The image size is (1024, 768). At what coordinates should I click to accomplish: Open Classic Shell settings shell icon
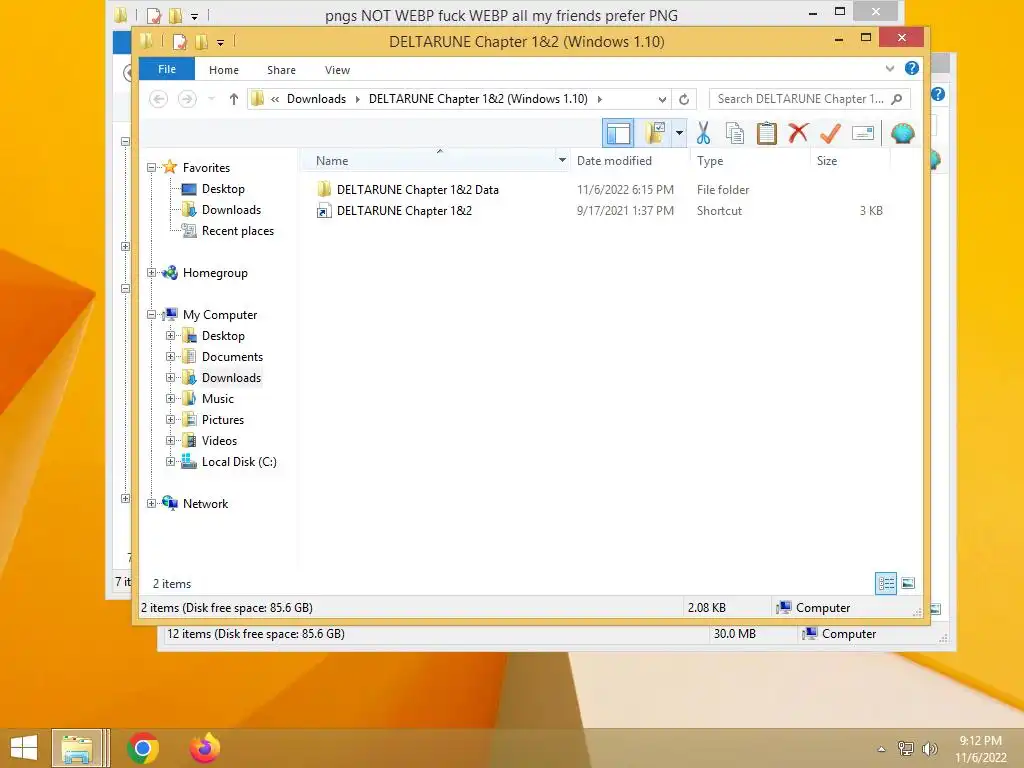click(903, 133)
